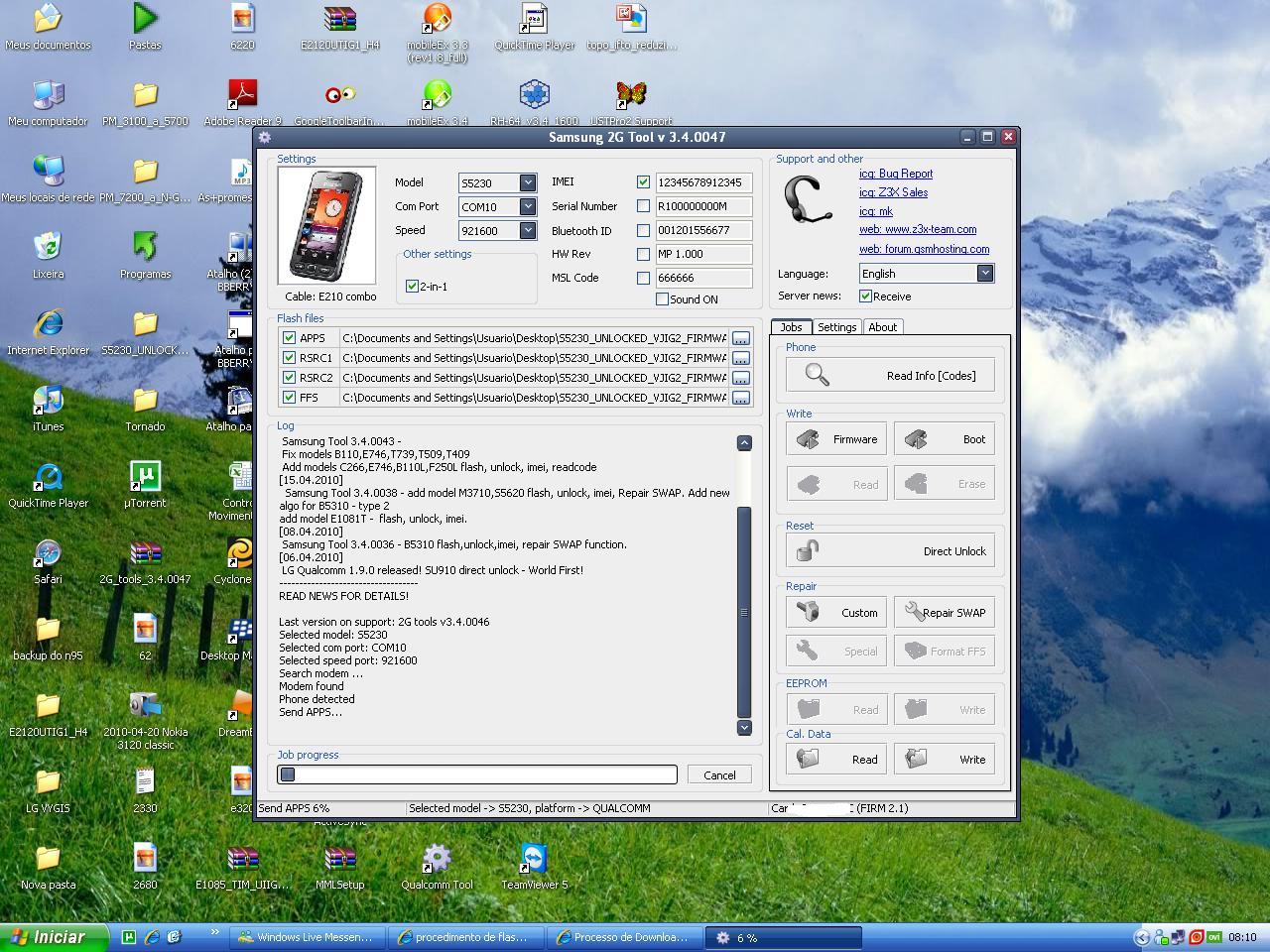Open the MMLSetup desktop archive
The image size is (1270, 952).
pyautogui.click(x=339, y=866)
